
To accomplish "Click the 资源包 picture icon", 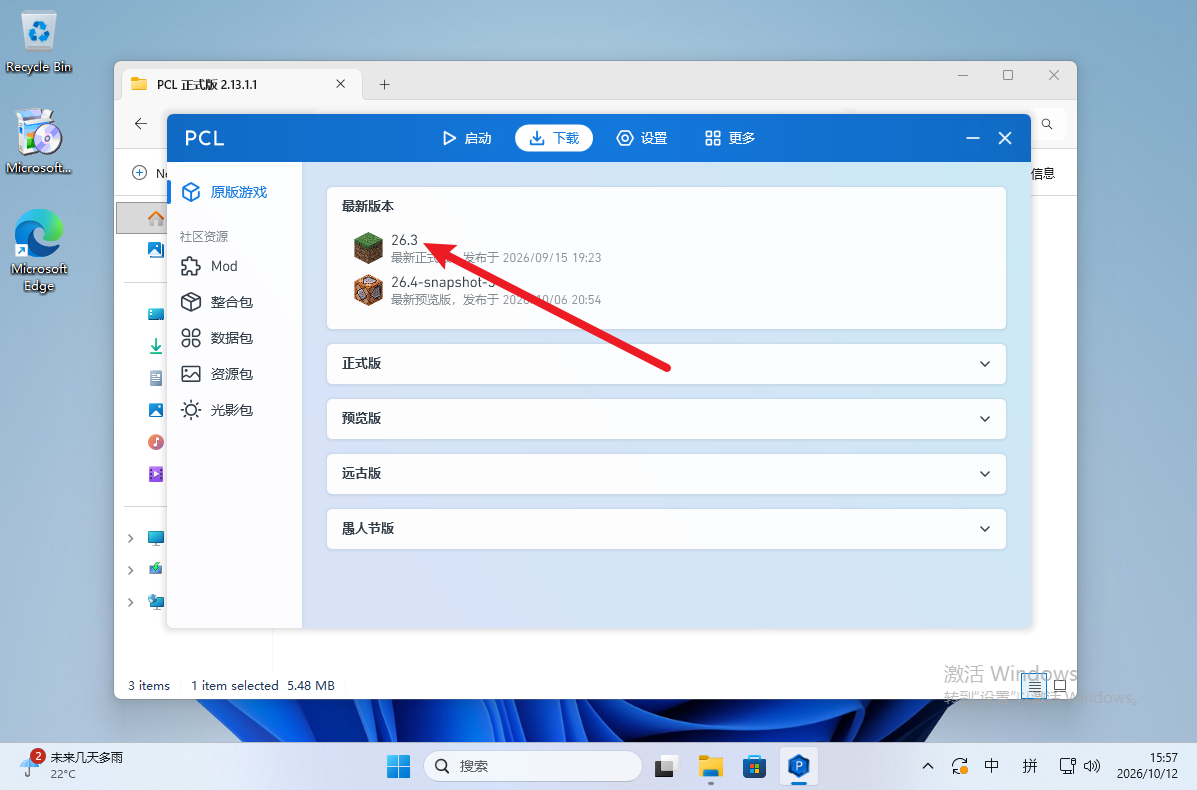I will [x=191, y=374].
